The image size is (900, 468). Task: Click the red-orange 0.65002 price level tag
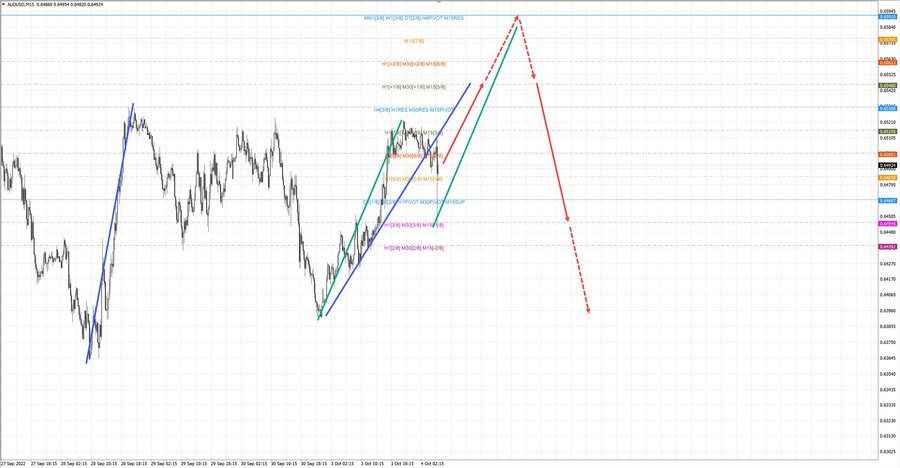coord(888,154)
